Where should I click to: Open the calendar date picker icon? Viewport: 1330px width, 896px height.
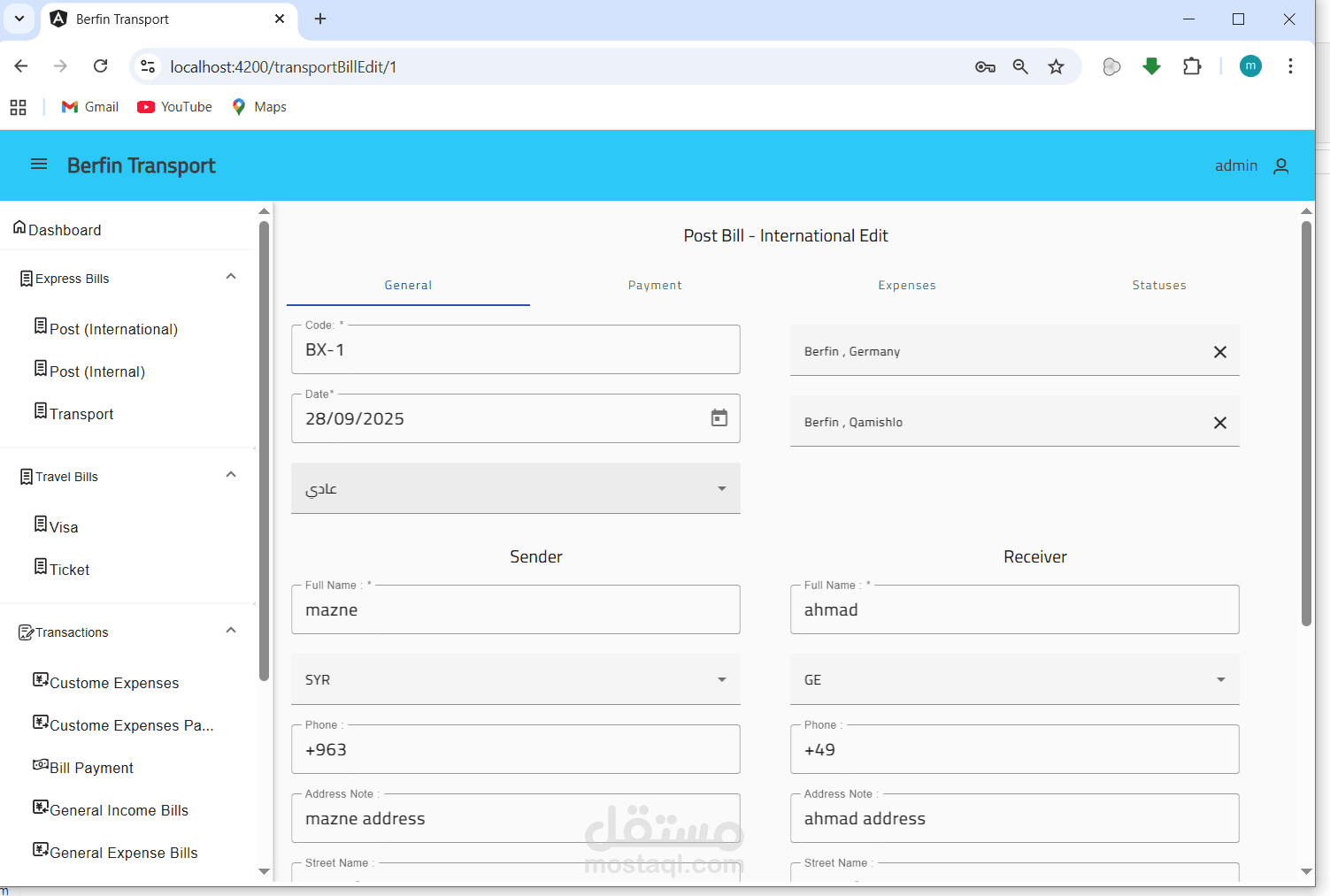point(719,417)
